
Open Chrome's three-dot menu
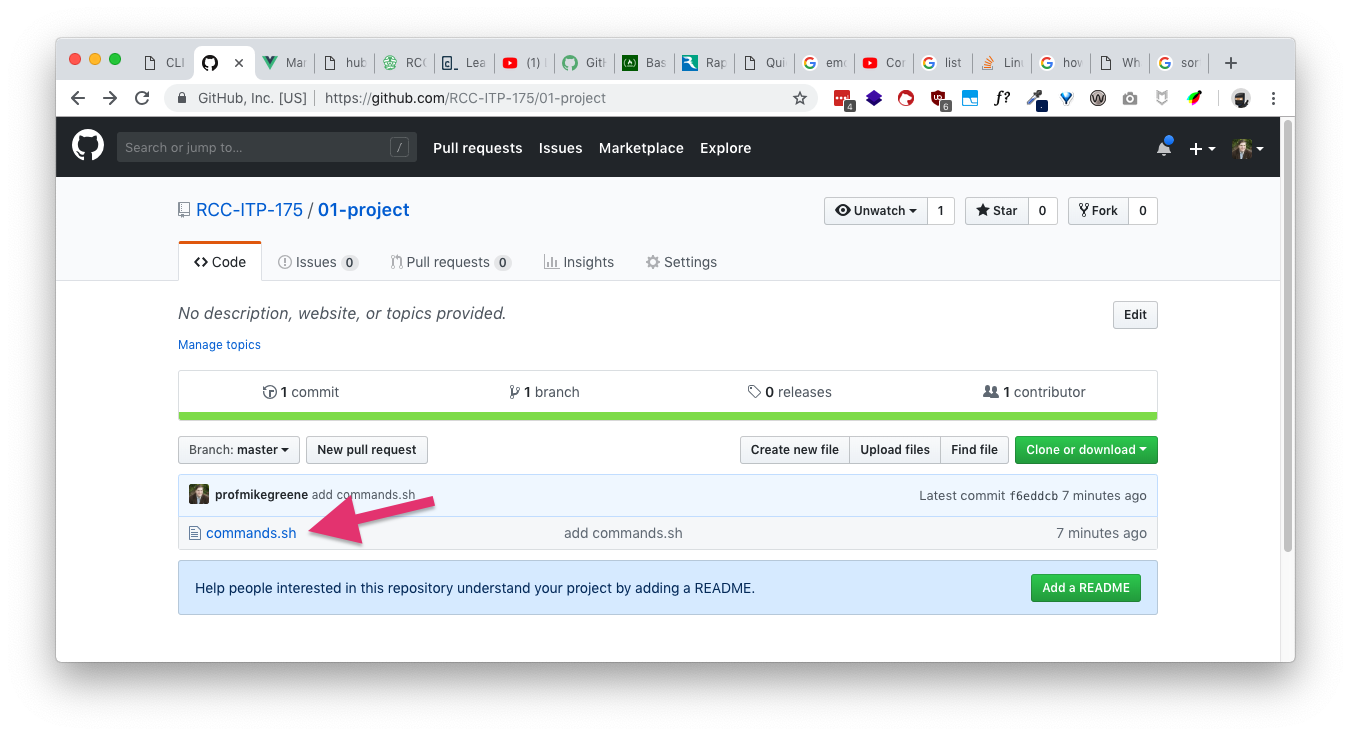[1273, 98]
